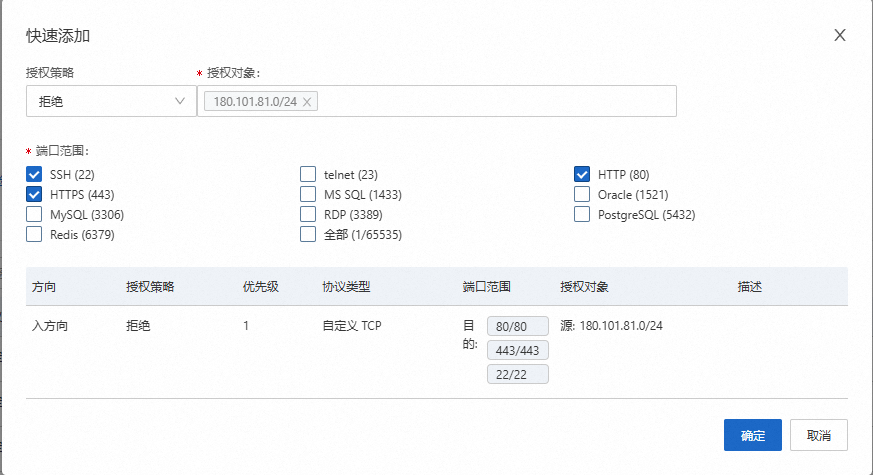Enable the PostgreSQL (5432) checkbox
Viewport: 873px width, 475px height.
[x=582, y=214]
